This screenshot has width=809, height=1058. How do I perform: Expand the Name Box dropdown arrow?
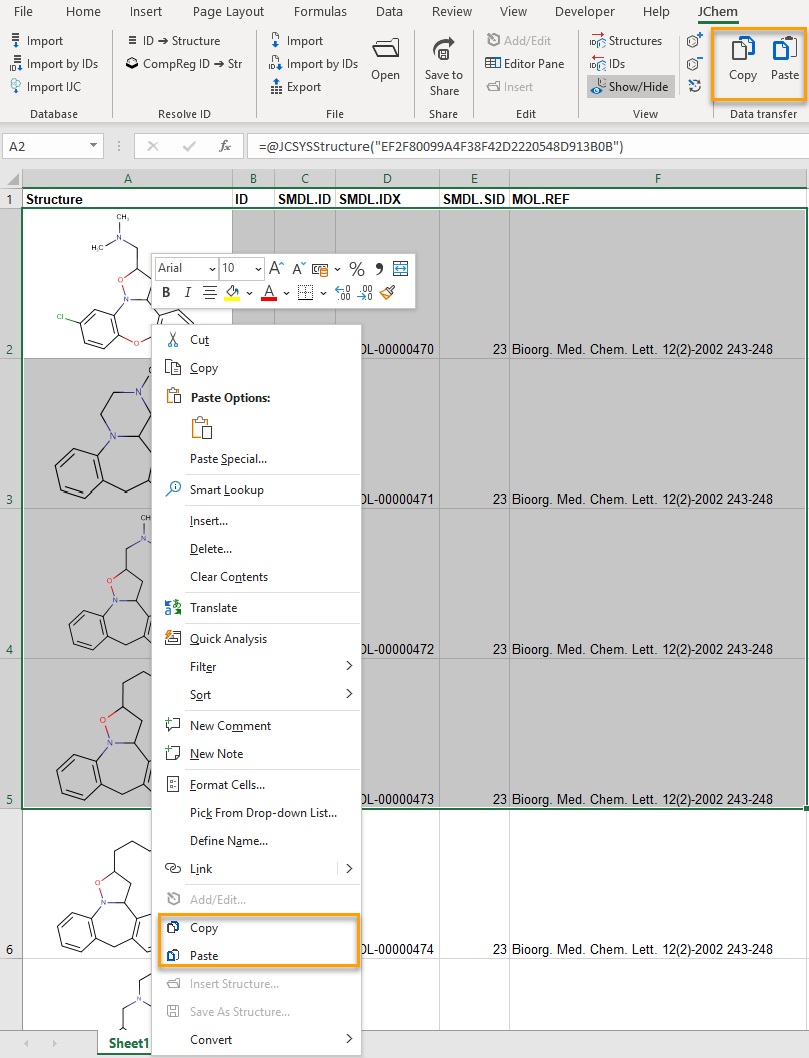tap(94, 146)
